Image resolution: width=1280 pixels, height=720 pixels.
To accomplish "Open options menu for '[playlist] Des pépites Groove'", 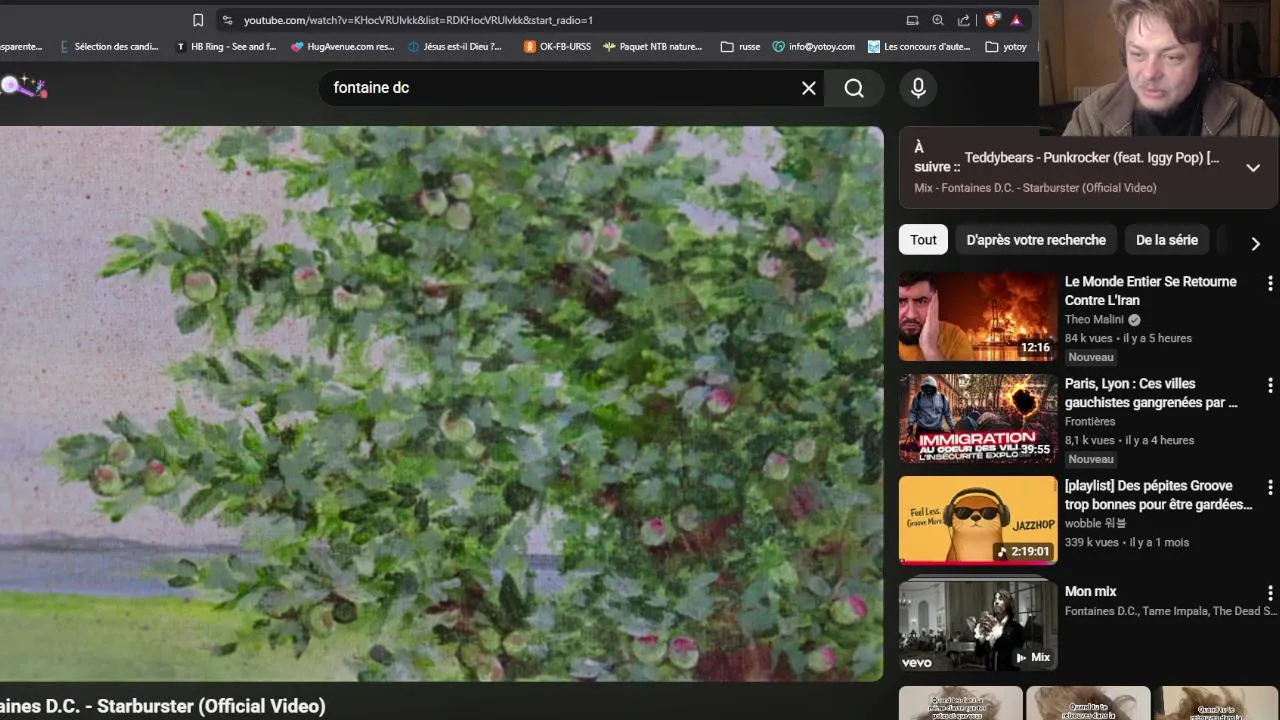I will click(1270, 487).
